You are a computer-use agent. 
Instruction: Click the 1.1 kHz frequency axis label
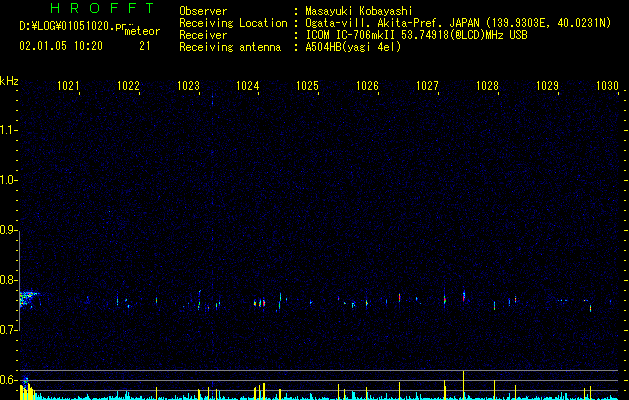(x=9, y=130)
